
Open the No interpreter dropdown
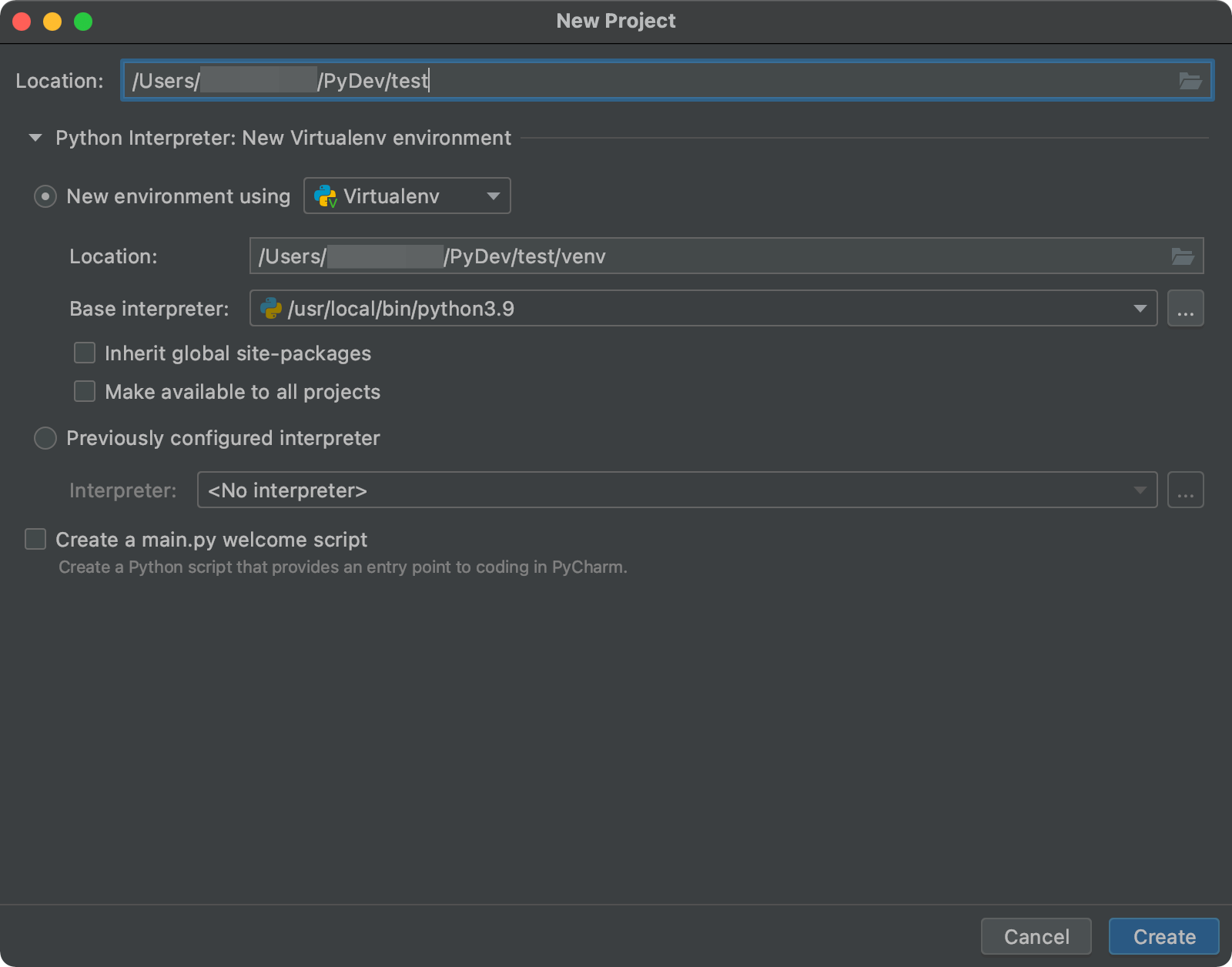tap(677, 490)
